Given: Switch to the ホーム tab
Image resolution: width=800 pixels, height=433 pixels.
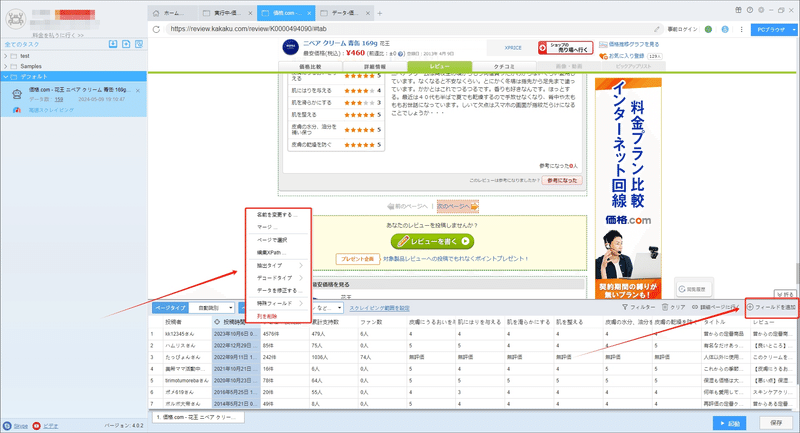Looking at the screenshot, I should pos(173,13).
